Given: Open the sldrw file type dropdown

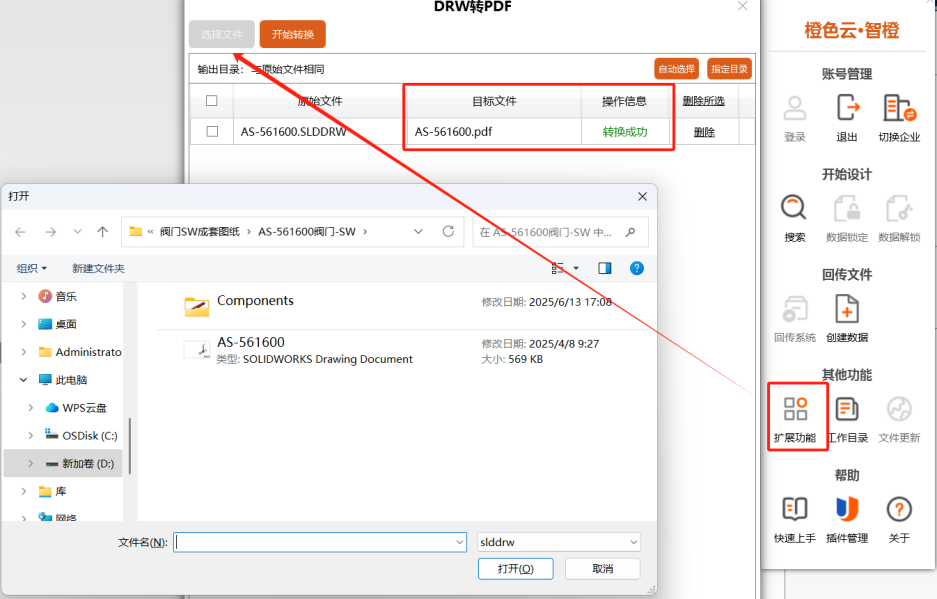Looking at the screenshot, I should 633,542.
